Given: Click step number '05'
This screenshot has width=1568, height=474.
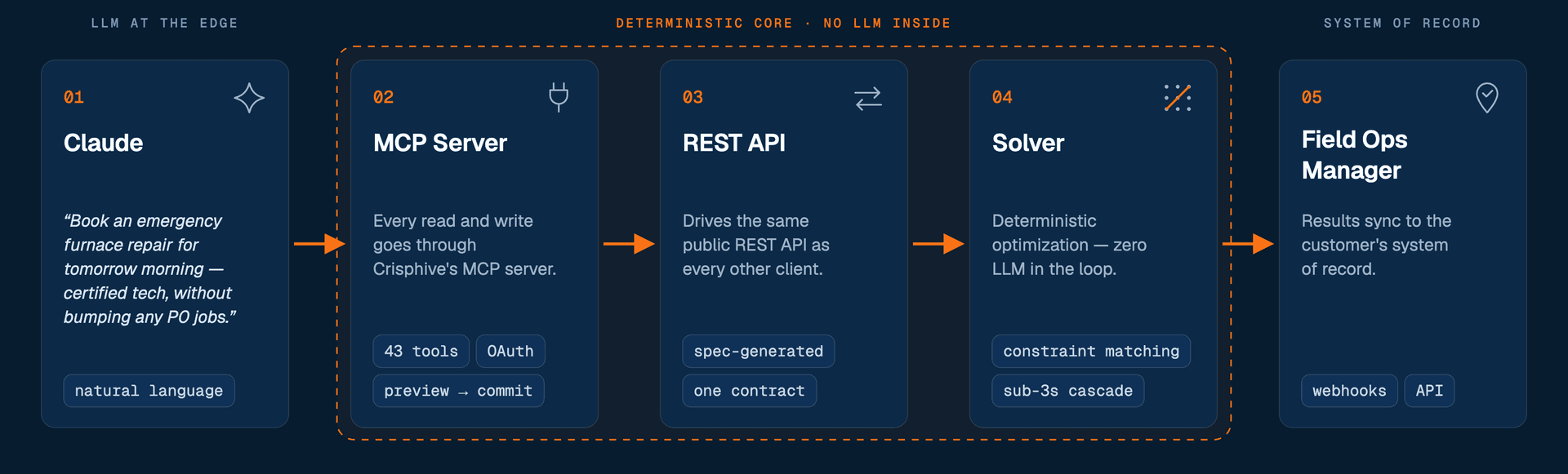Looking at the screenshot, I should tap(1312, 97).
